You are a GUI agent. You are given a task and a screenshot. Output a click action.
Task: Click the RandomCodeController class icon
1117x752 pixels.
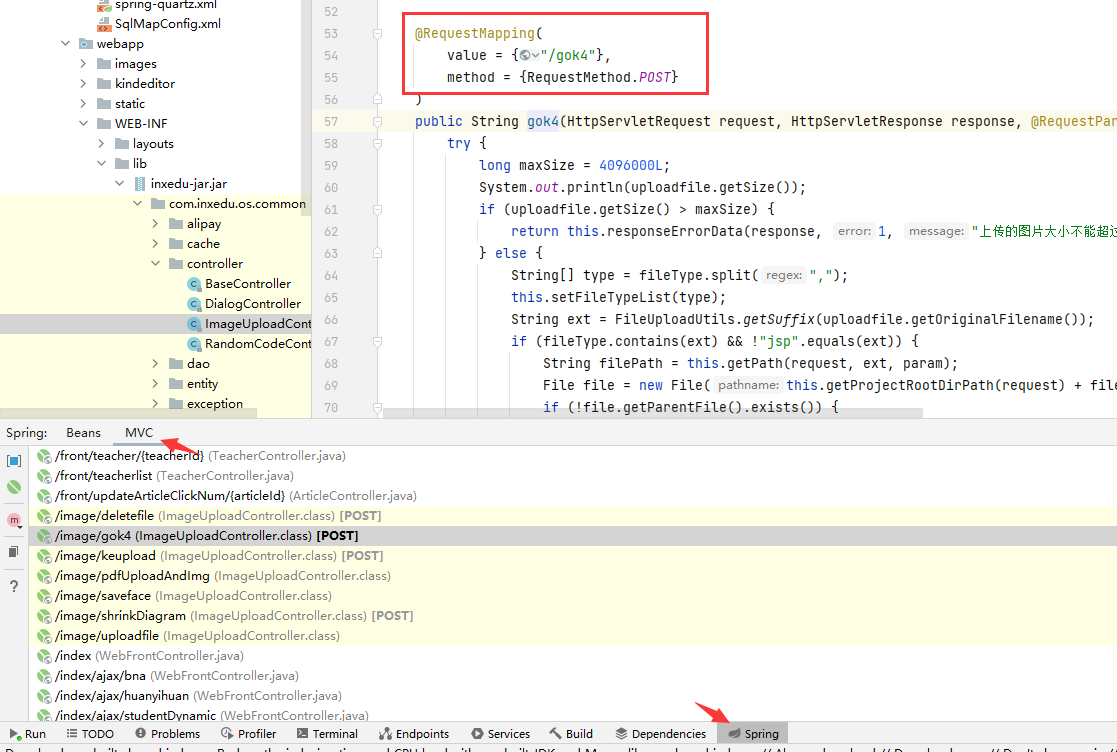194,344
